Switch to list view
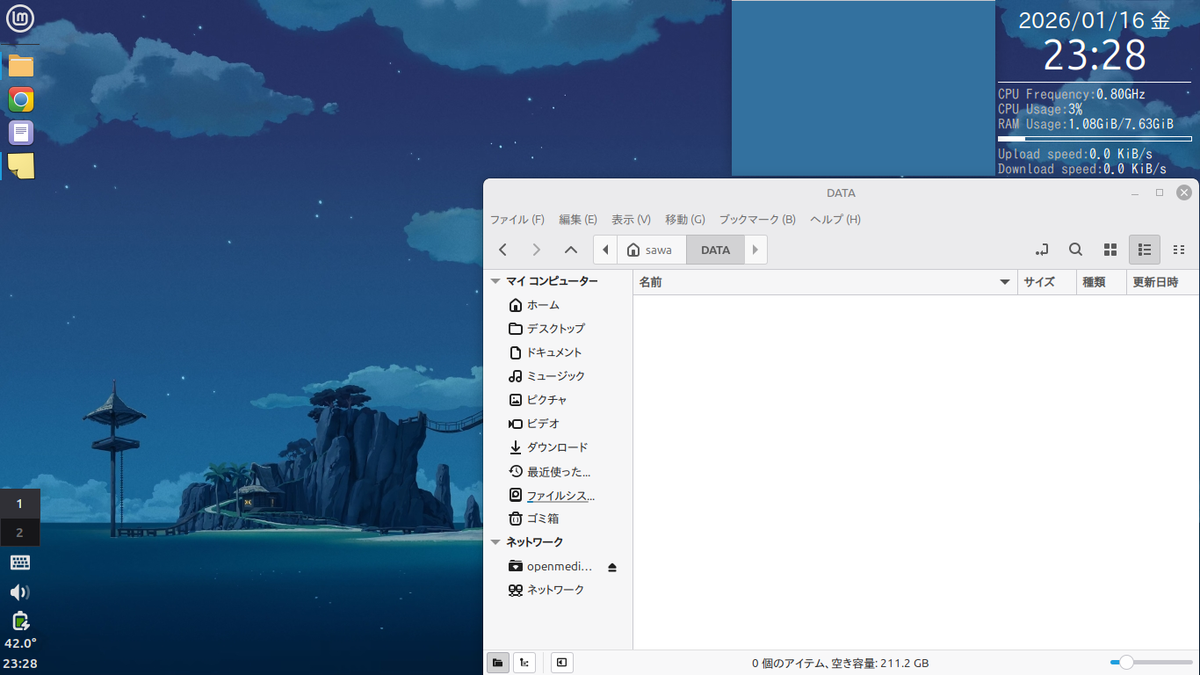Viewport: 1200px width, 675px height. [x=1145, y=250]
